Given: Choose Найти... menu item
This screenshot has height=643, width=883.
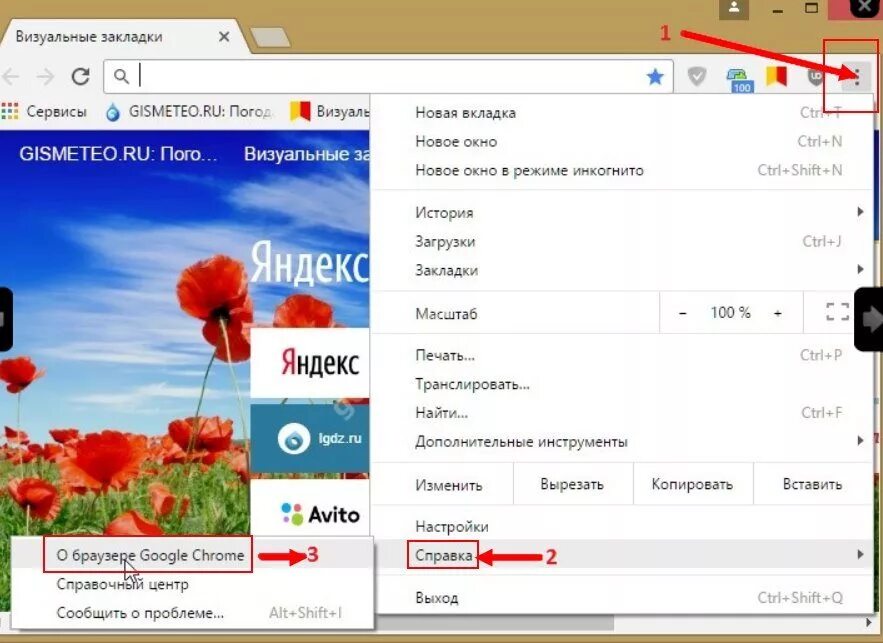Looking at the screenshot, I should (622, 413).
